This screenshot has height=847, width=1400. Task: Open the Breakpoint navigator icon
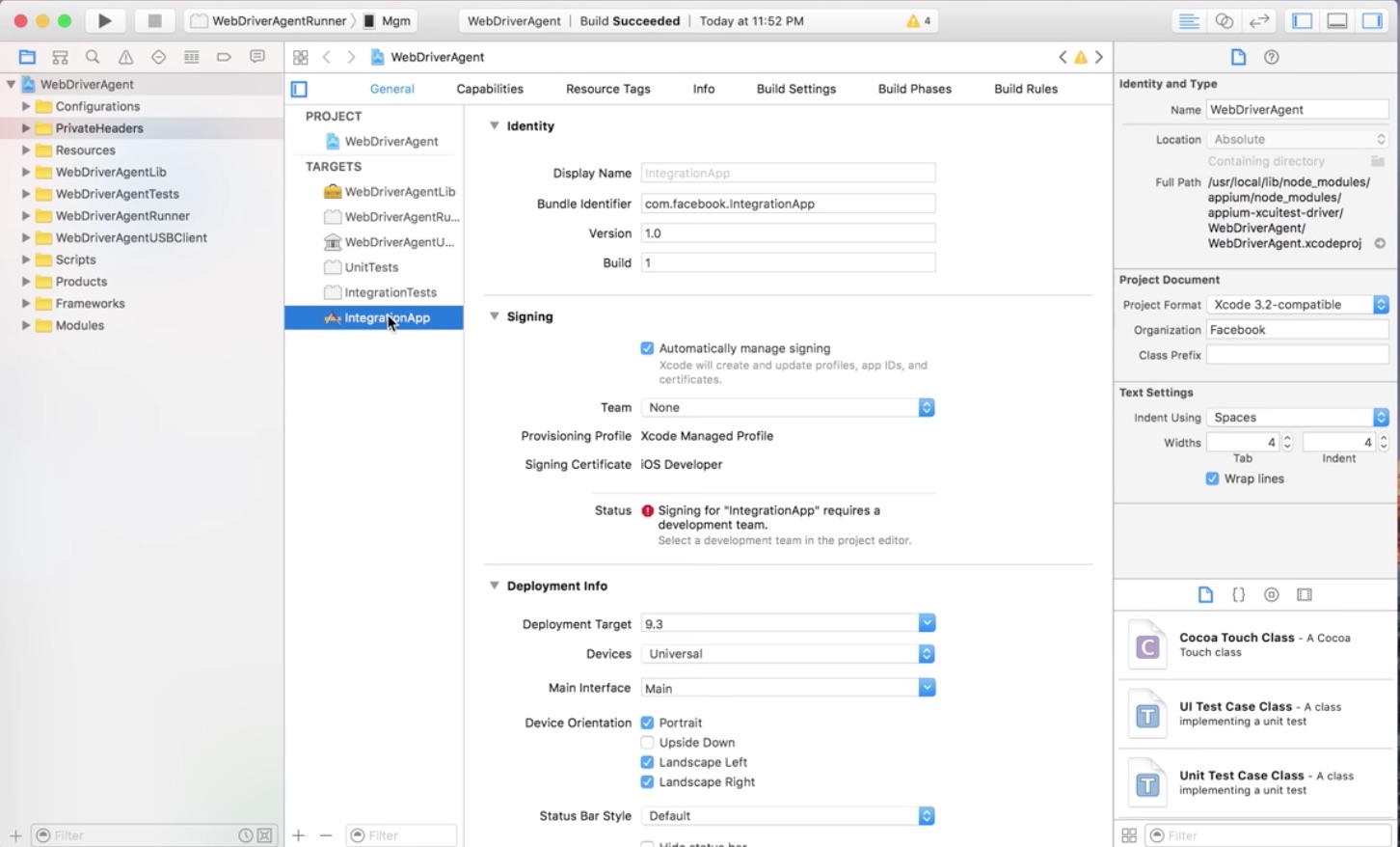(x=224, y=57)
